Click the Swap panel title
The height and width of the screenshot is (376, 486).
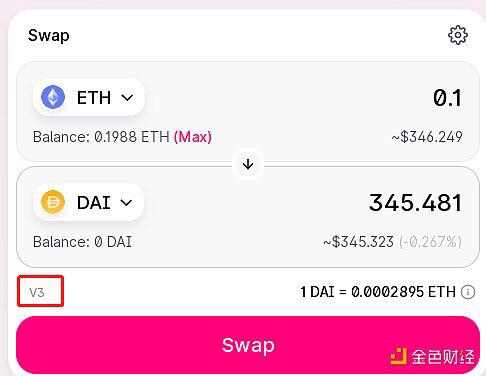(x=49, y=35)
